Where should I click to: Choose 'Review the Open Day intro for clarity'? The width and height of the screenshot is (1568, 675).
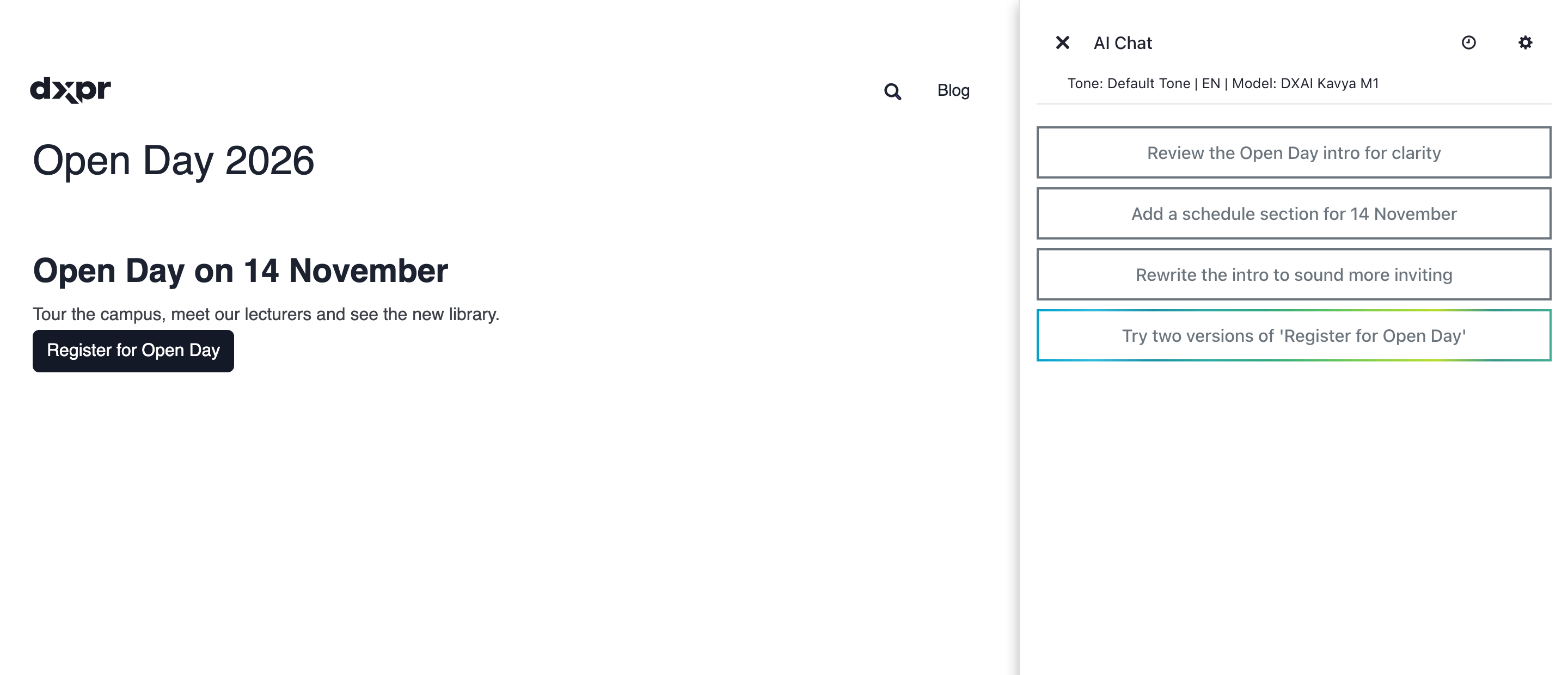(1294, 153)
